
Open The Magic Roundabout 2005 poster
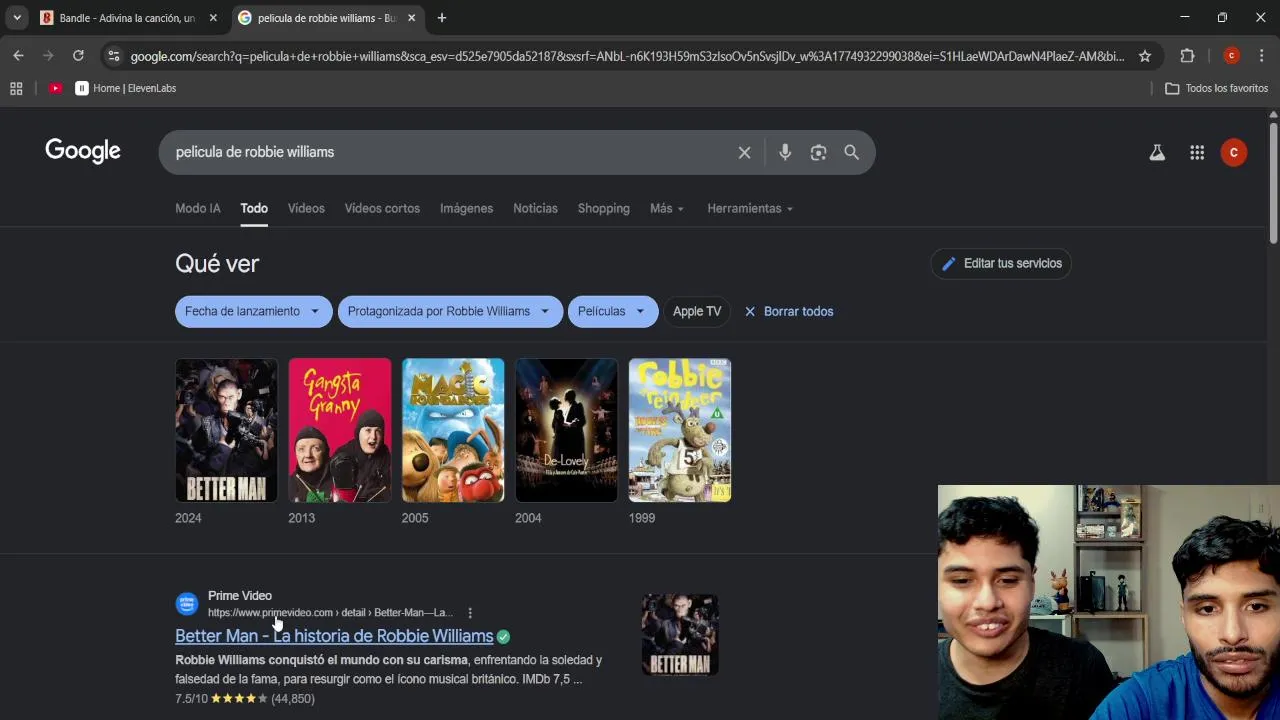(x=453, y=430)
